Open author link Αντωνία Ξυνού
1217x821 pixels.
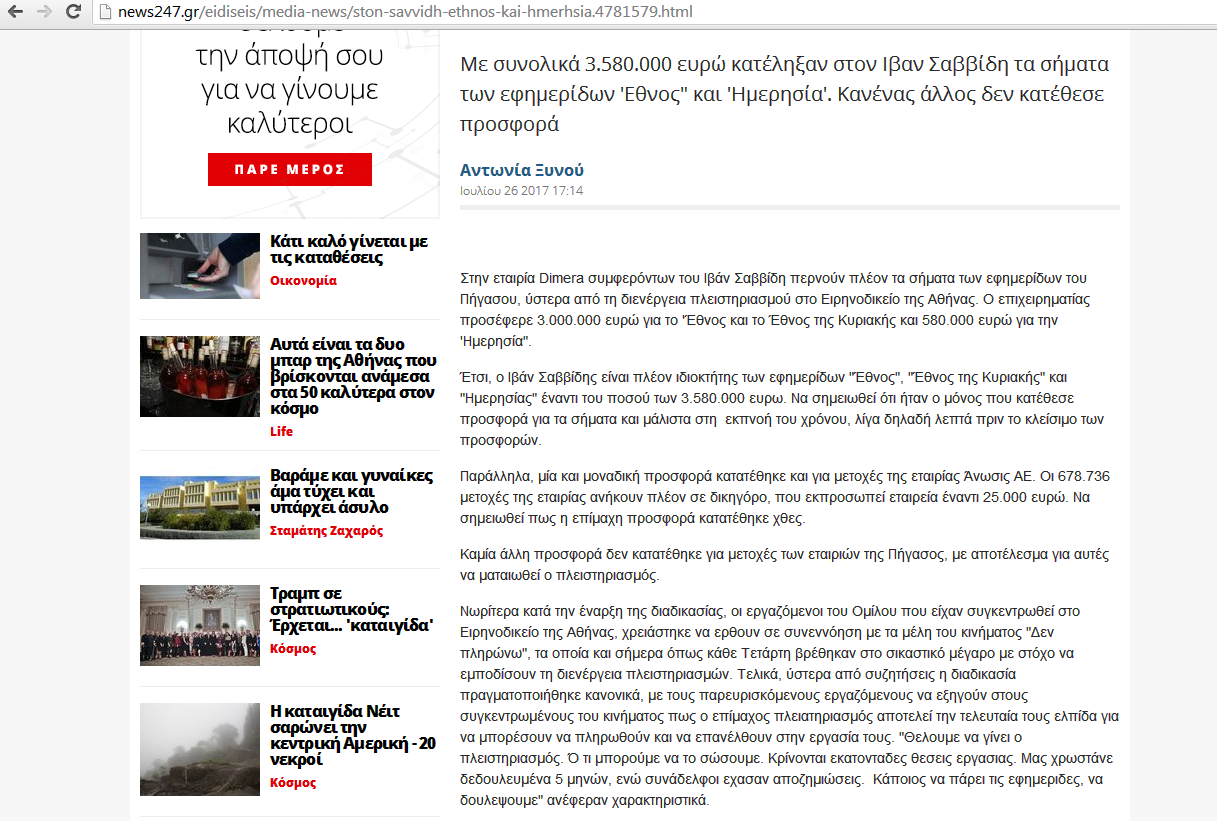[x=522, y=170]
